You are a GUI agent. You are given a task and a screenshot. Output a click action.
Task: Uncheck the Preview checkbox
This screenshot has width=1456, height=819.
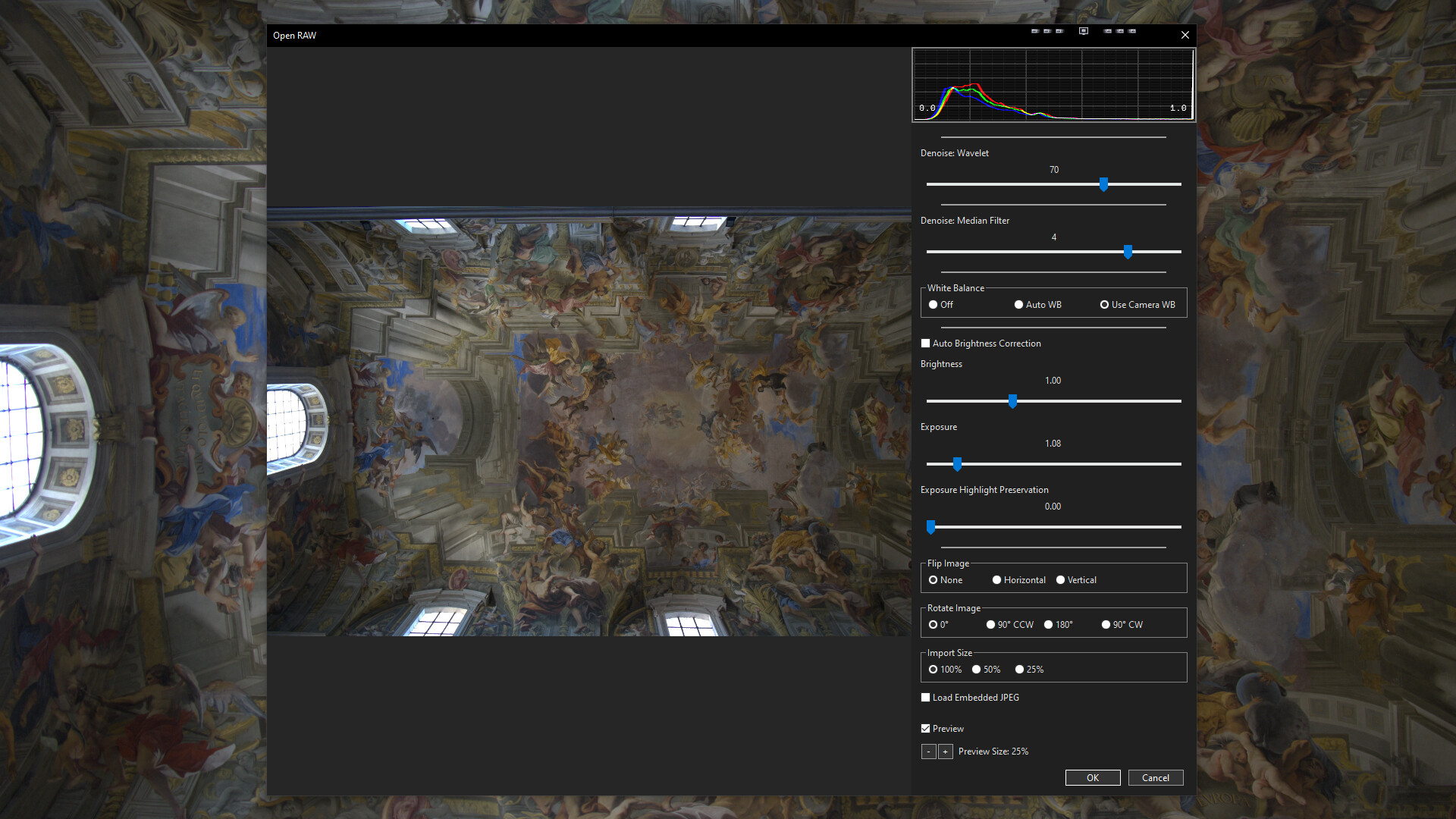click(x=942, y=729)
